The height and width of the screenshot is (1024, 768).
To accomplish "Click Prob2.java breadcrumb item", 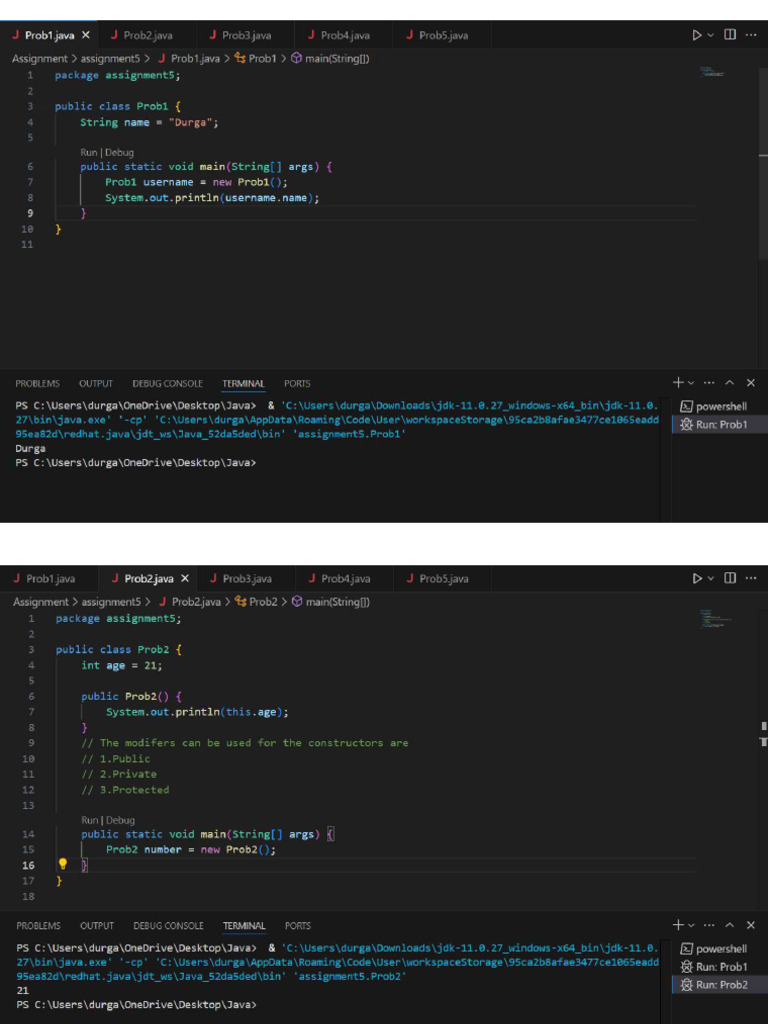I will pos(190,602).
